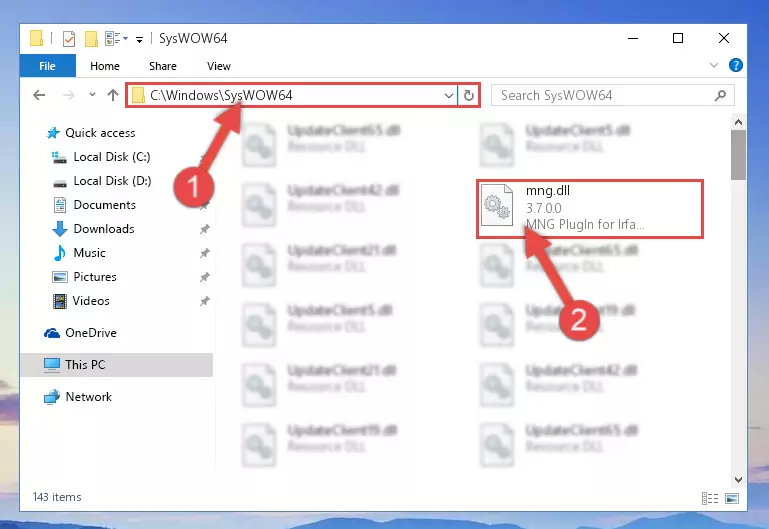Click the scrollbar down arrow
The height and width of the screenshot is (529, 769).
click(x=738, y=479)
